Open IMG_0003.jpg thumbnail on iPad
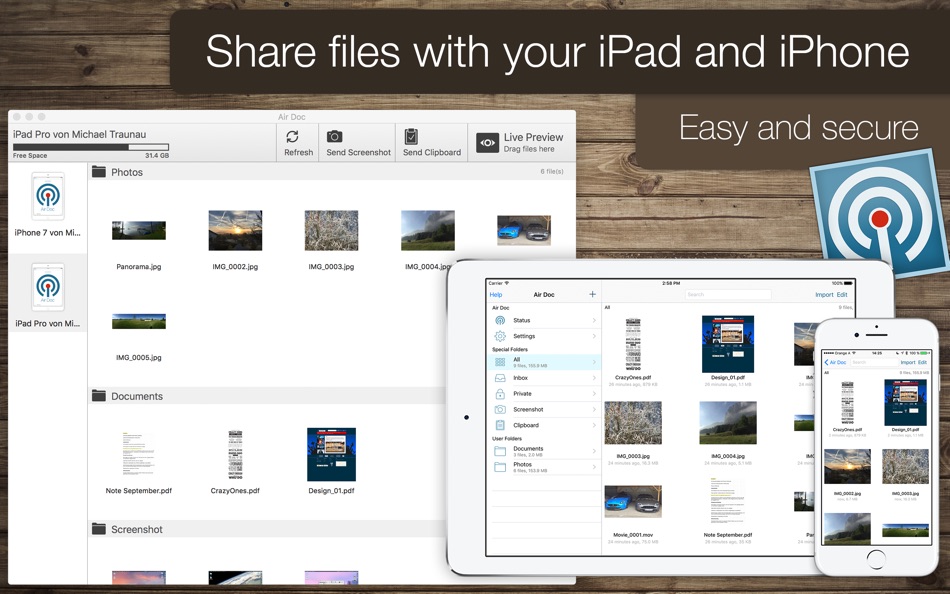 tap(633, 423)
